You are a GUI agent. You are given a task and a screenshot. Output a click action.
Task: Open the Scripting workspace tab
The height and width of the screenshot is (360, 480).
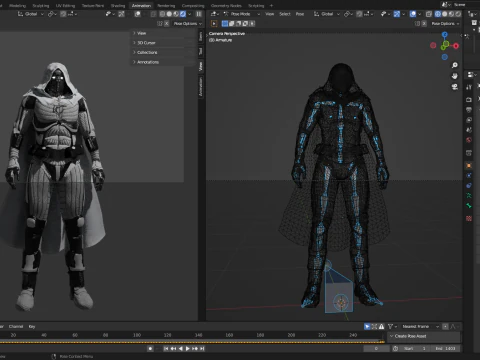[x=256, y=6]
